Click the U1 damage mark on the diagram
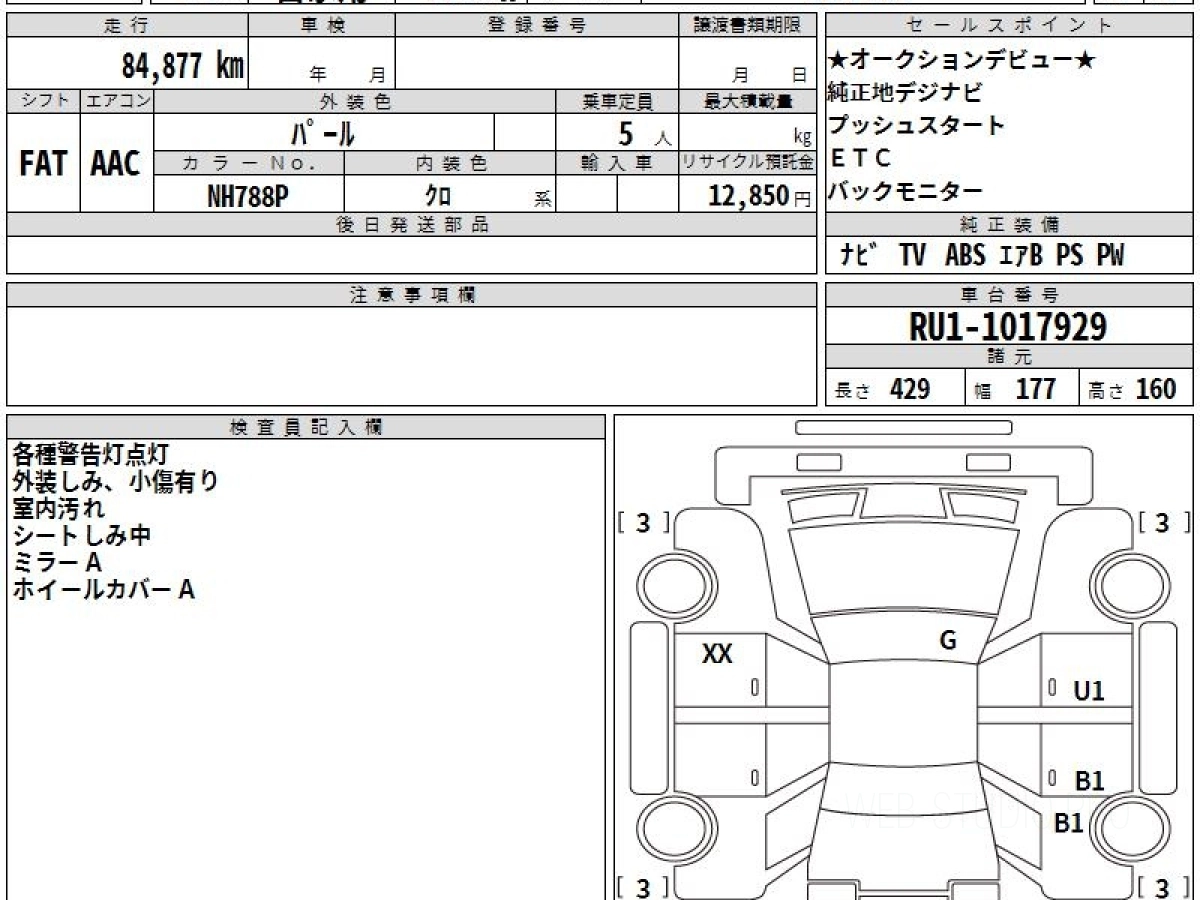 point(1088,691)
